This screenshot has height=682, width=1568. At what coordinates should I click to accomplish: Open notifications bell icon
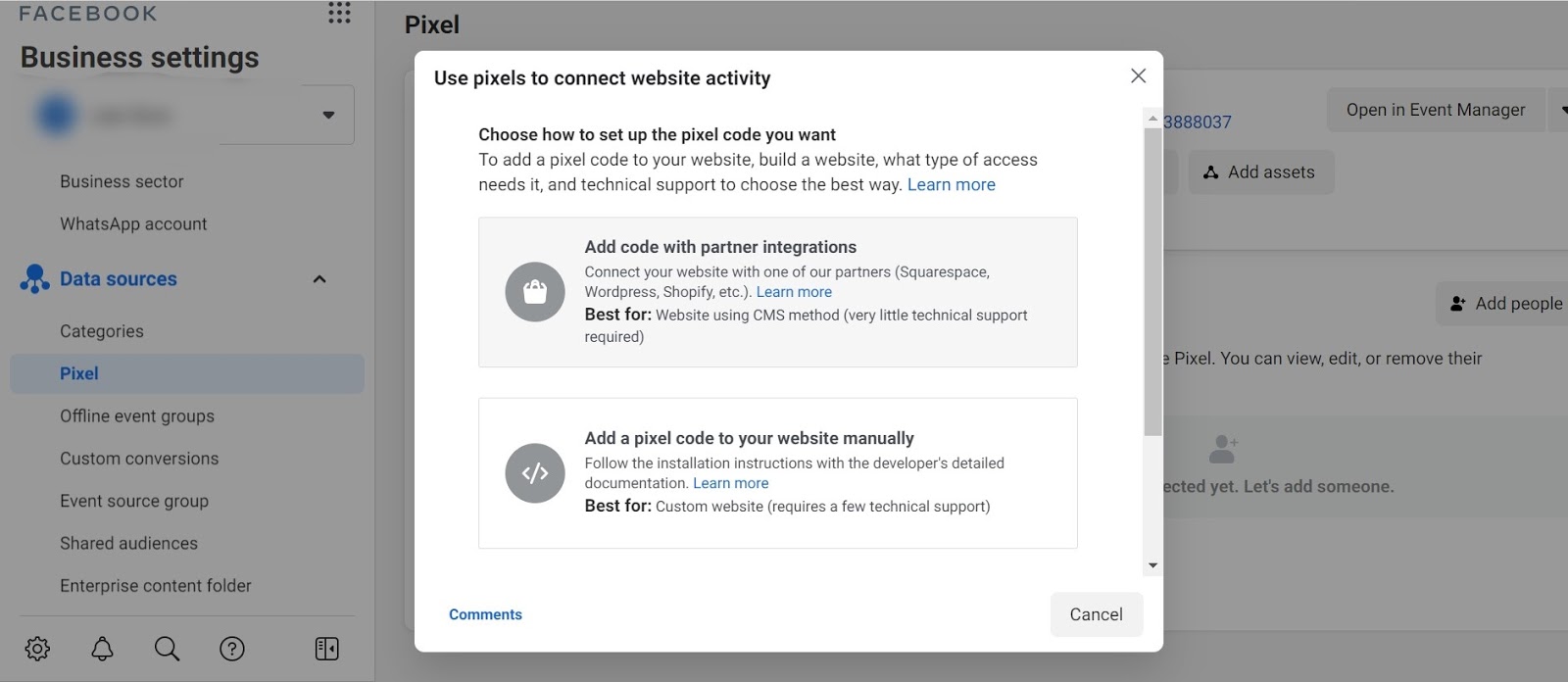[x=102, y=649]
